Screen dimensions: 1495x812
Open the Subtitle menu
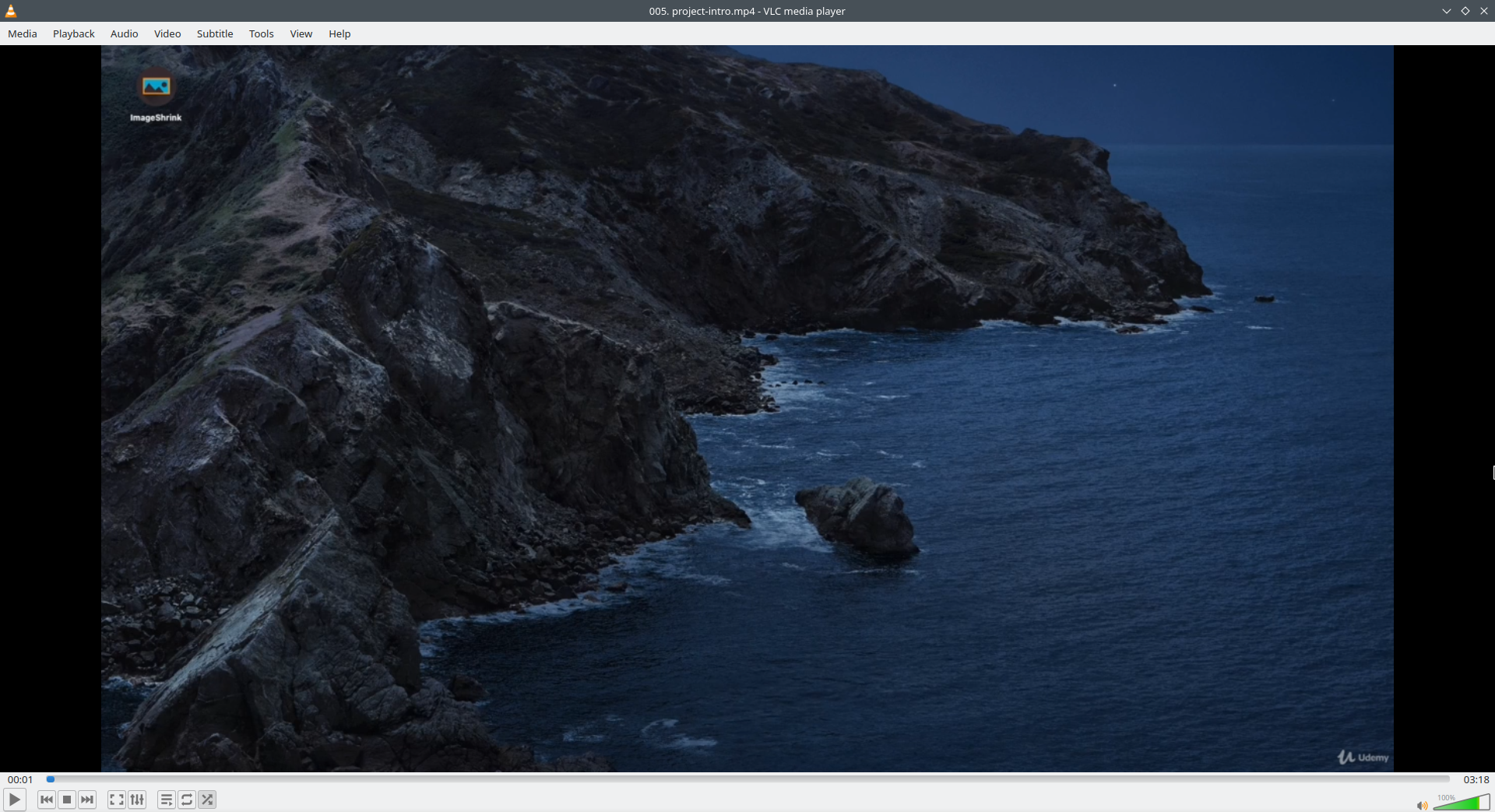[215, 33]
